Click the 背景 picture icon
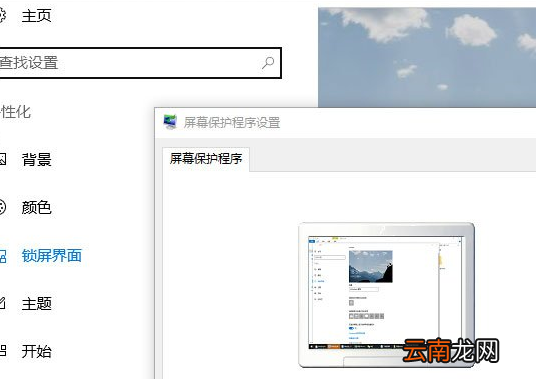This screenshot has height=379, width=536. 2,159
